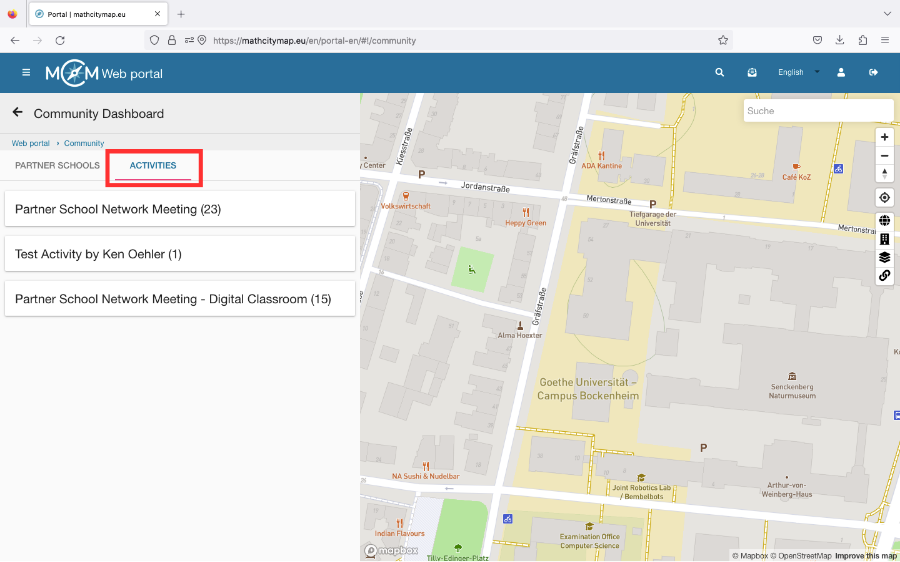Viewport: 900px width, 562px height.
Task: Expand the browser tab list chevron
Action: click(x=886, y=14)
